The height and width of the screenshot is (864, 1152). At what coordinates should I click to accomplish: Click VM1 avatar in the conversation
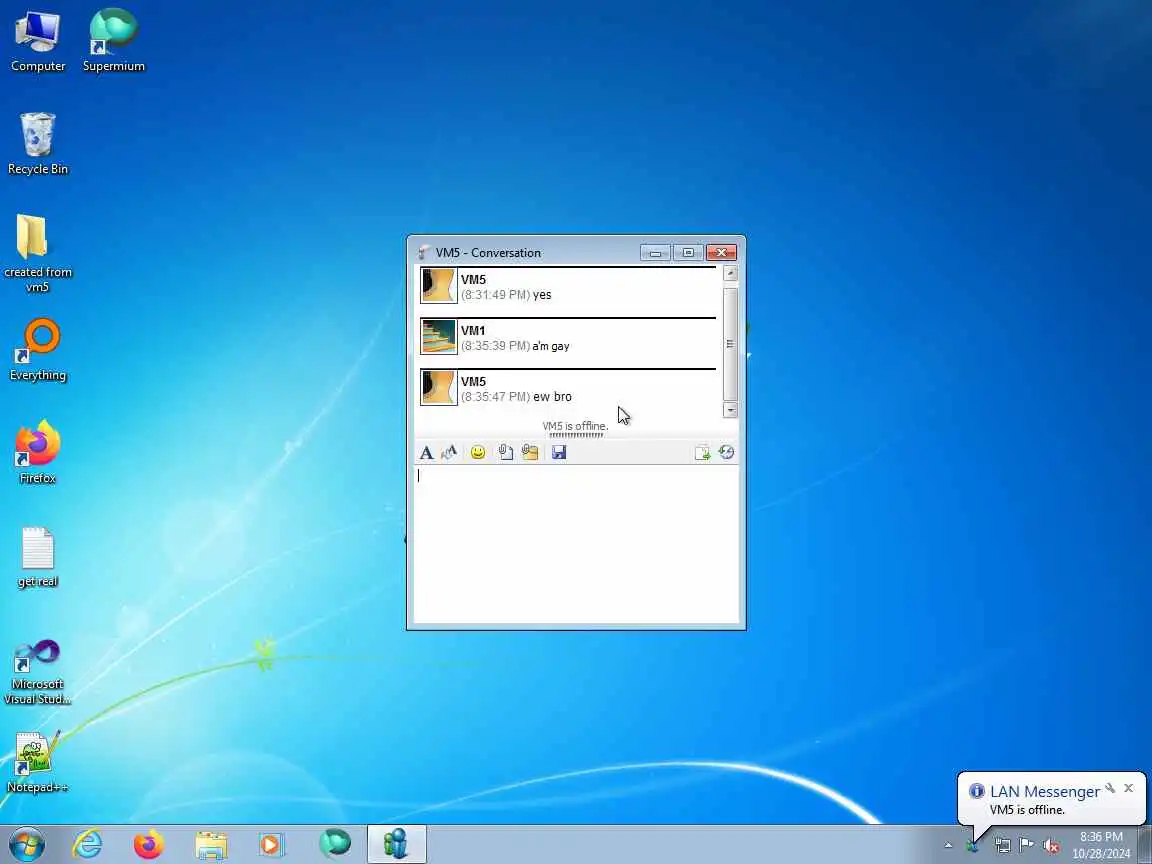click(x=439, y=336)
